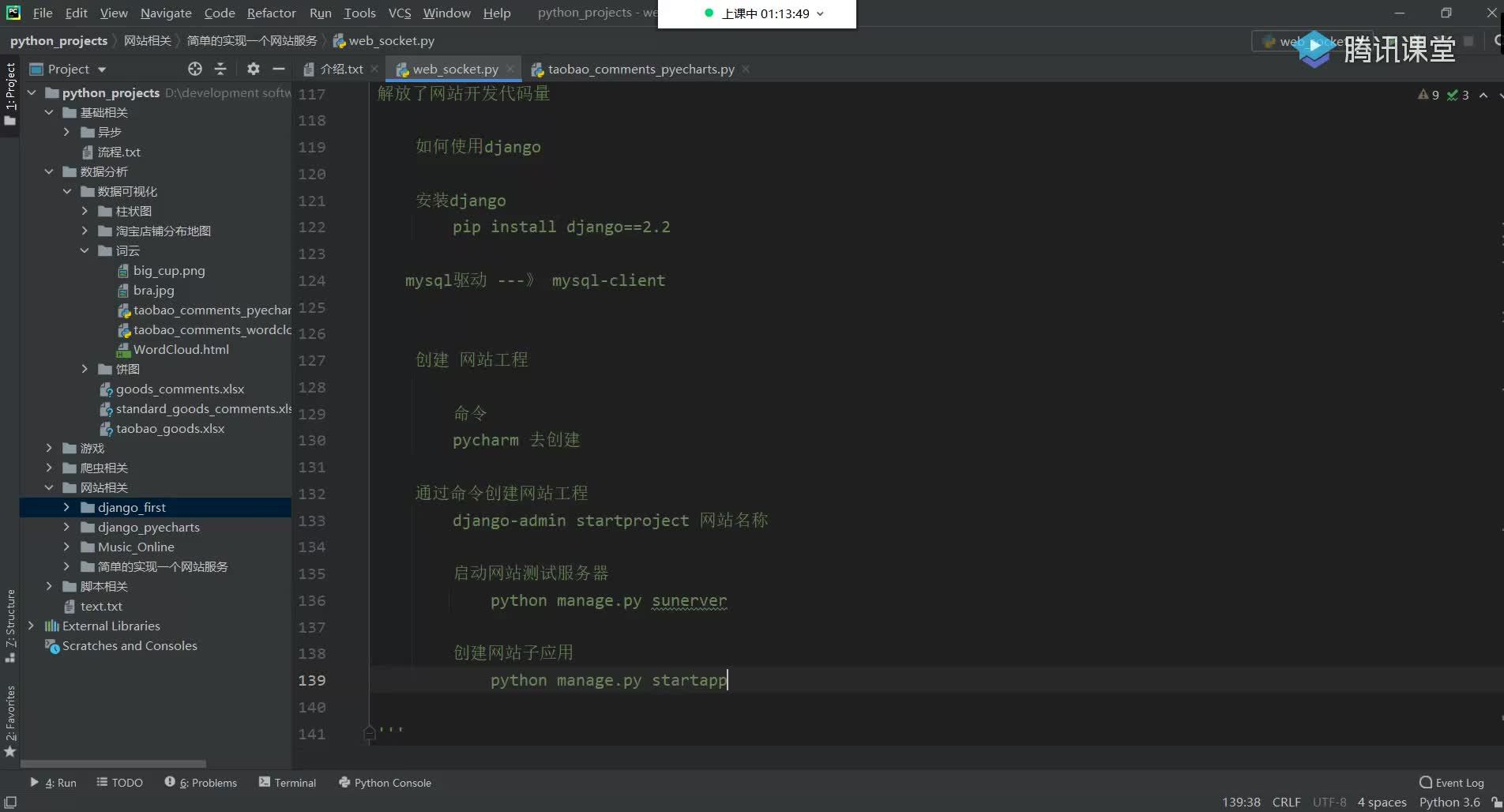Open the 4: Run tool window
The image size is (1504, 812).
point(53,782)
